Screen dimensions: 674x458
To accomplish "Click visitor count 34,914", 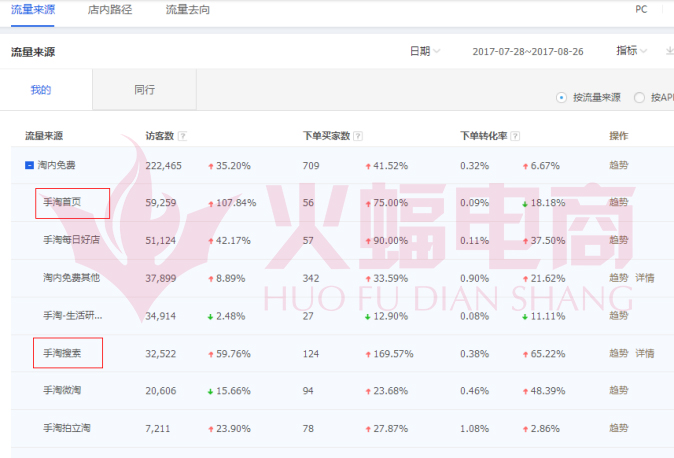I will point(161,317).
